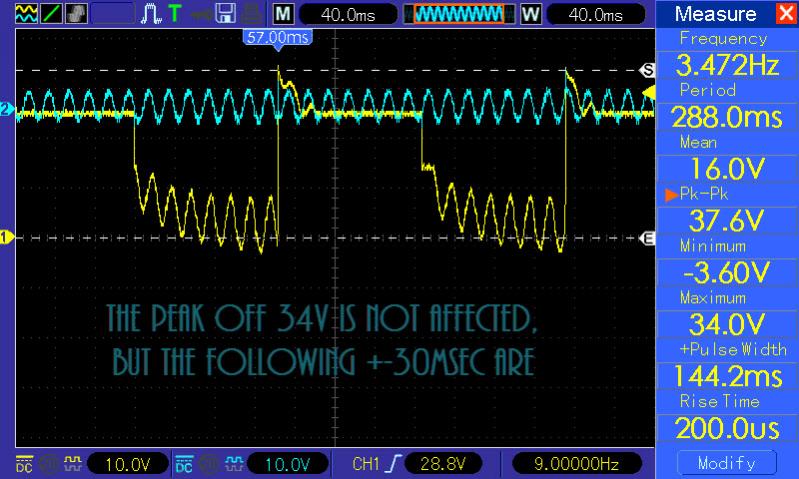Click the 200.0us rise time value
Image resolution: width=799 pixels, height=479 pixels.
click(727, 428)
